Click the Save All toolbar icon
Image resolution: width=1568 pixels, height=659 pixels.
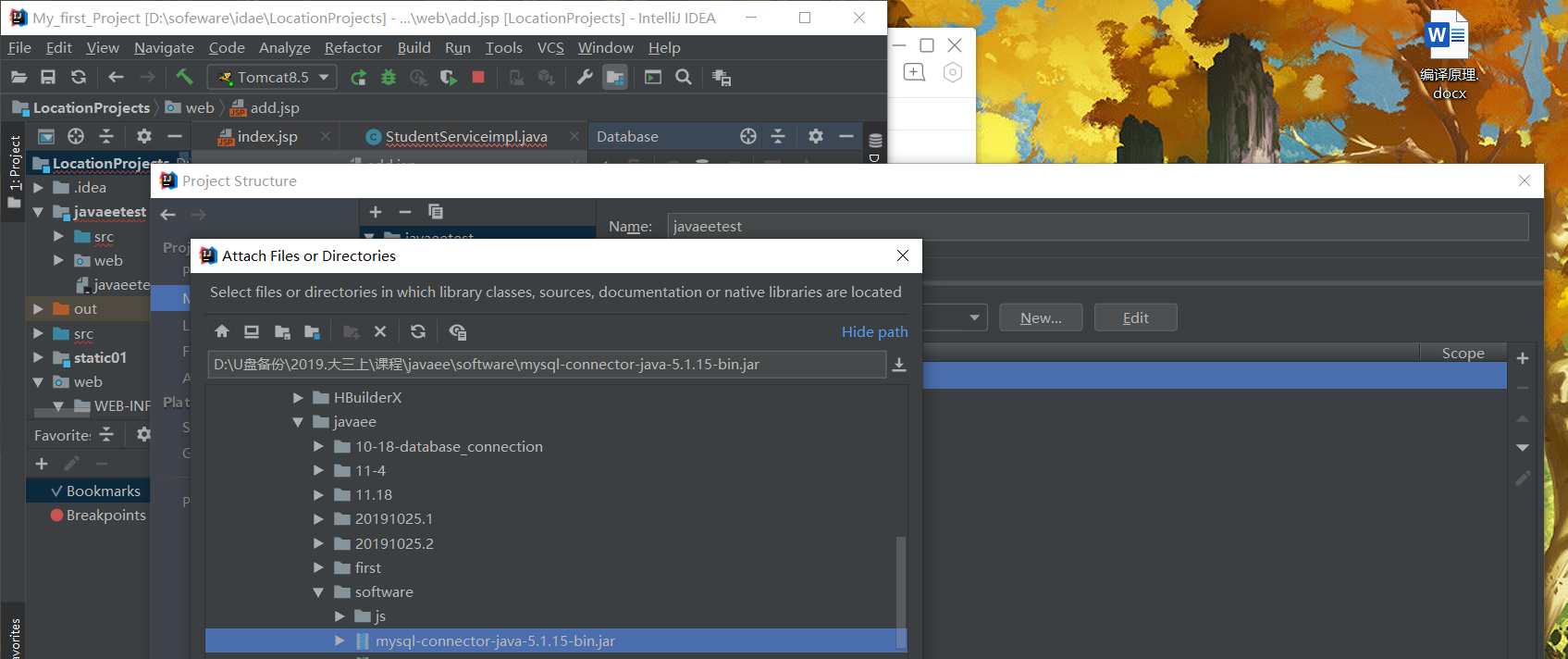coord(48,78)
